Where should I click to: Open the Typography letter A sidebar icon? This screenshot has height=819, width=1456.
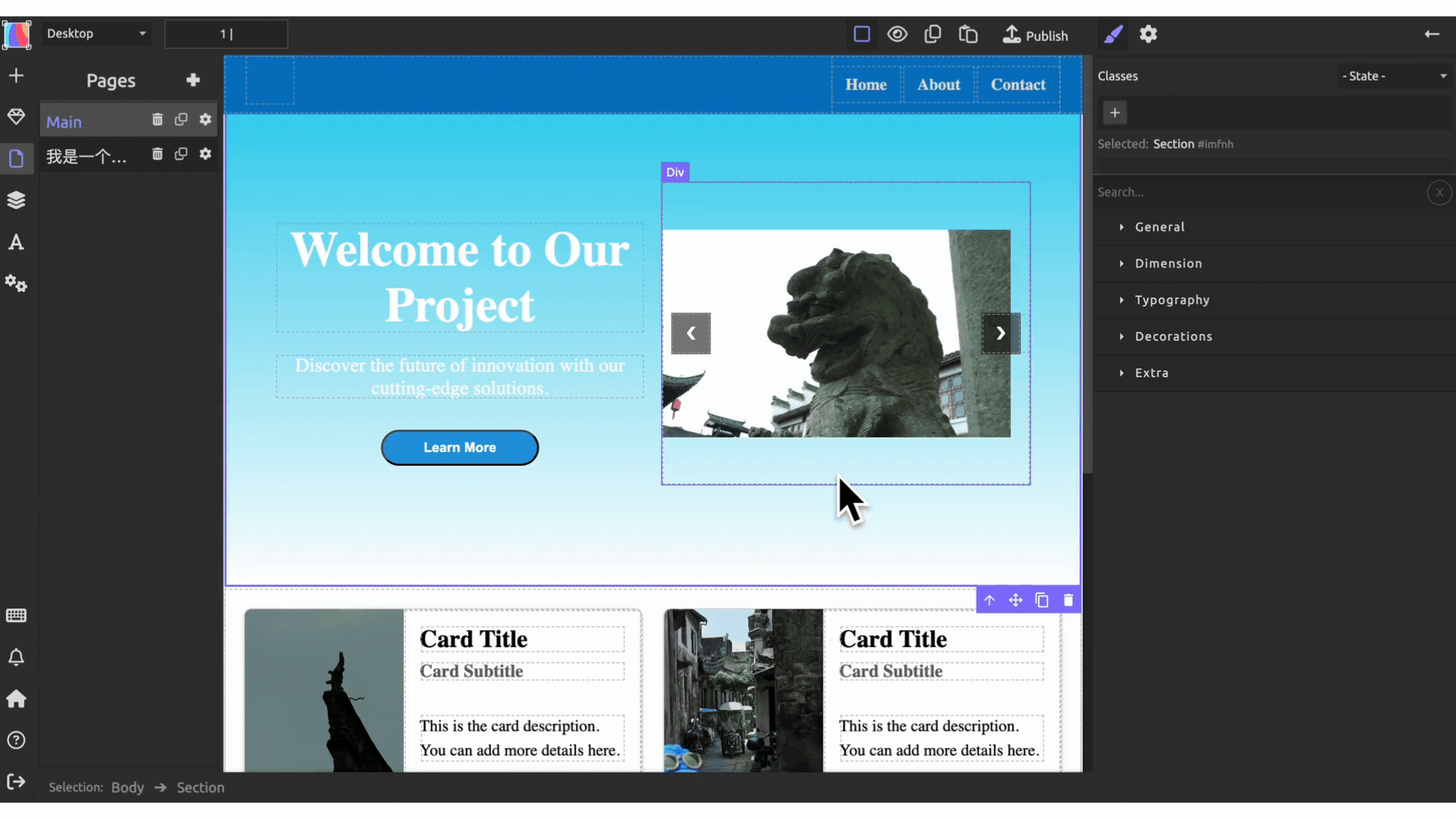(16, 242)
